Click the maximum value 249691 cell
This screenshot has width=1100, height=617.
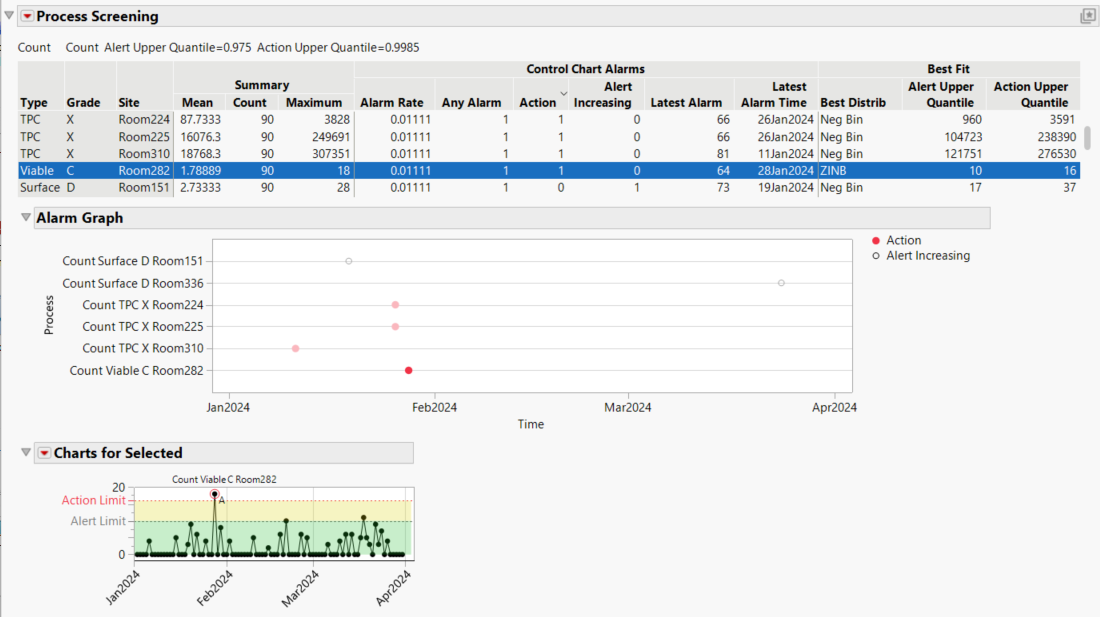coord(330,137)
